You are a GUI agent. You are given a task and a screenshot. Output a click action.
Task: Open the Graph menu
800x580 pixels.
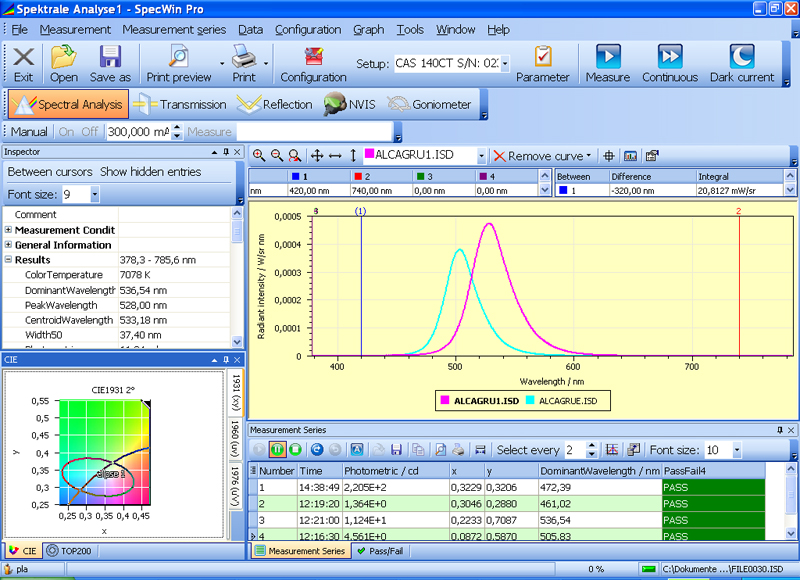tap(368, 30)
